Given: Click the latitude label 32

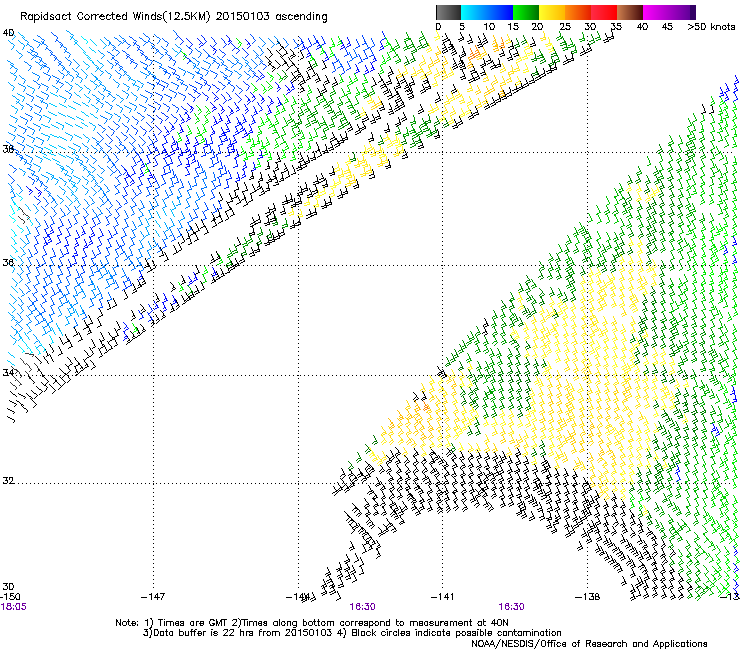Looking at the screenshot, I should [x=8, y=481].
